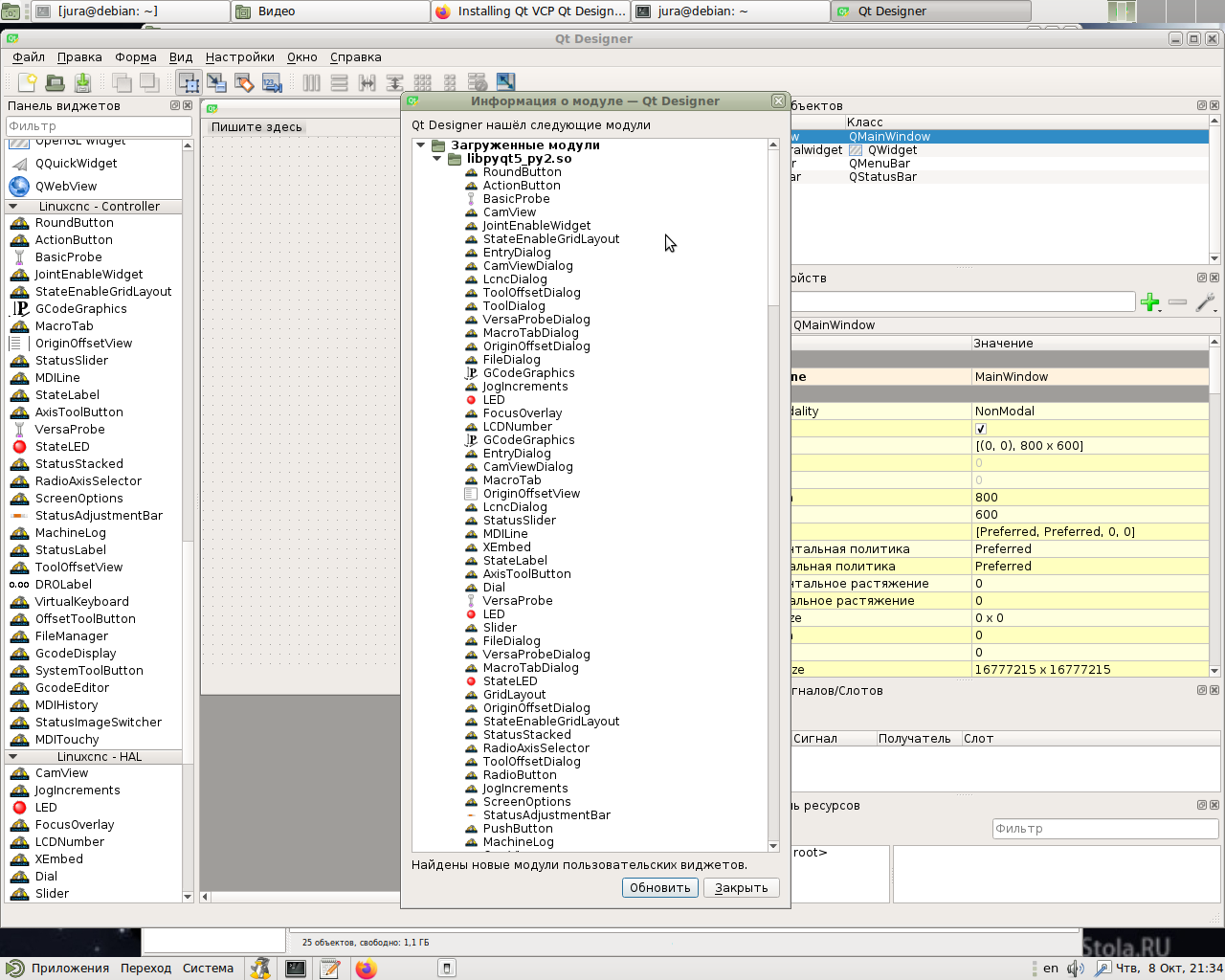1225x980 pixels.
Task: Collapse the Linuxcnc - HAL category
Action: [13, 757]
